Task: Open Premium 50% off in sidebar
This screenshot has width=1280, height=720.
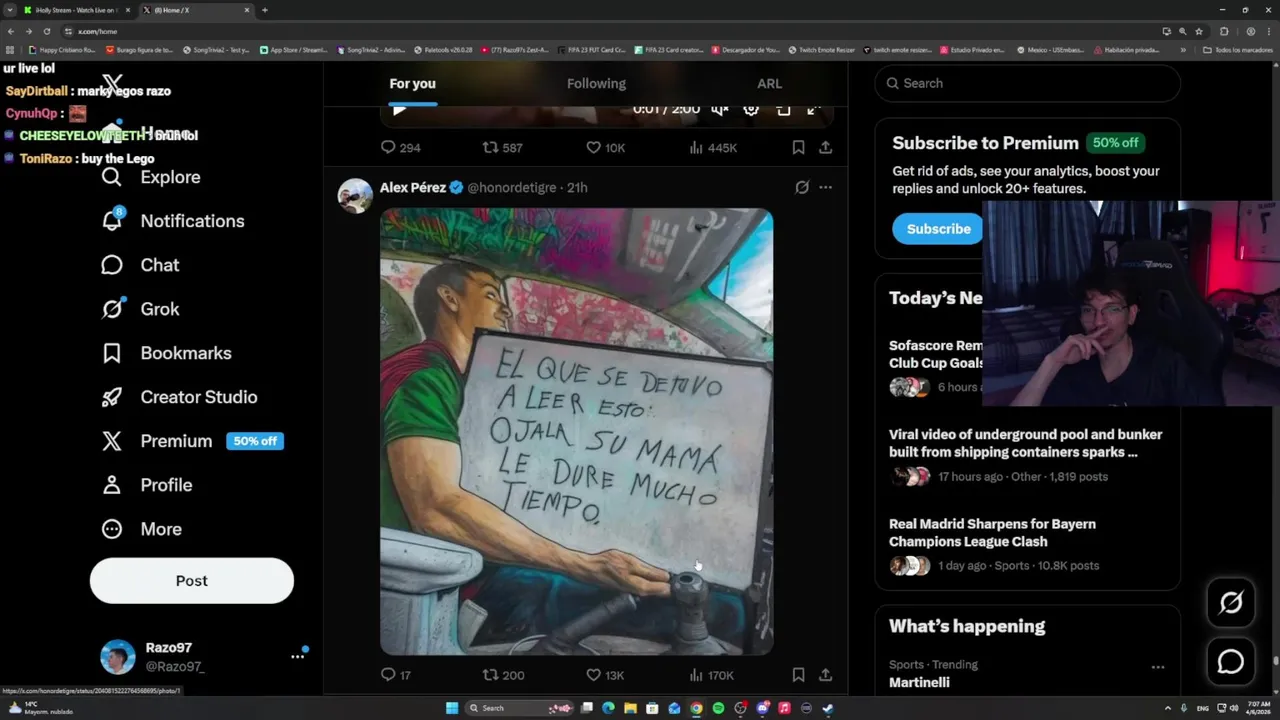Action: pos(192,441)
